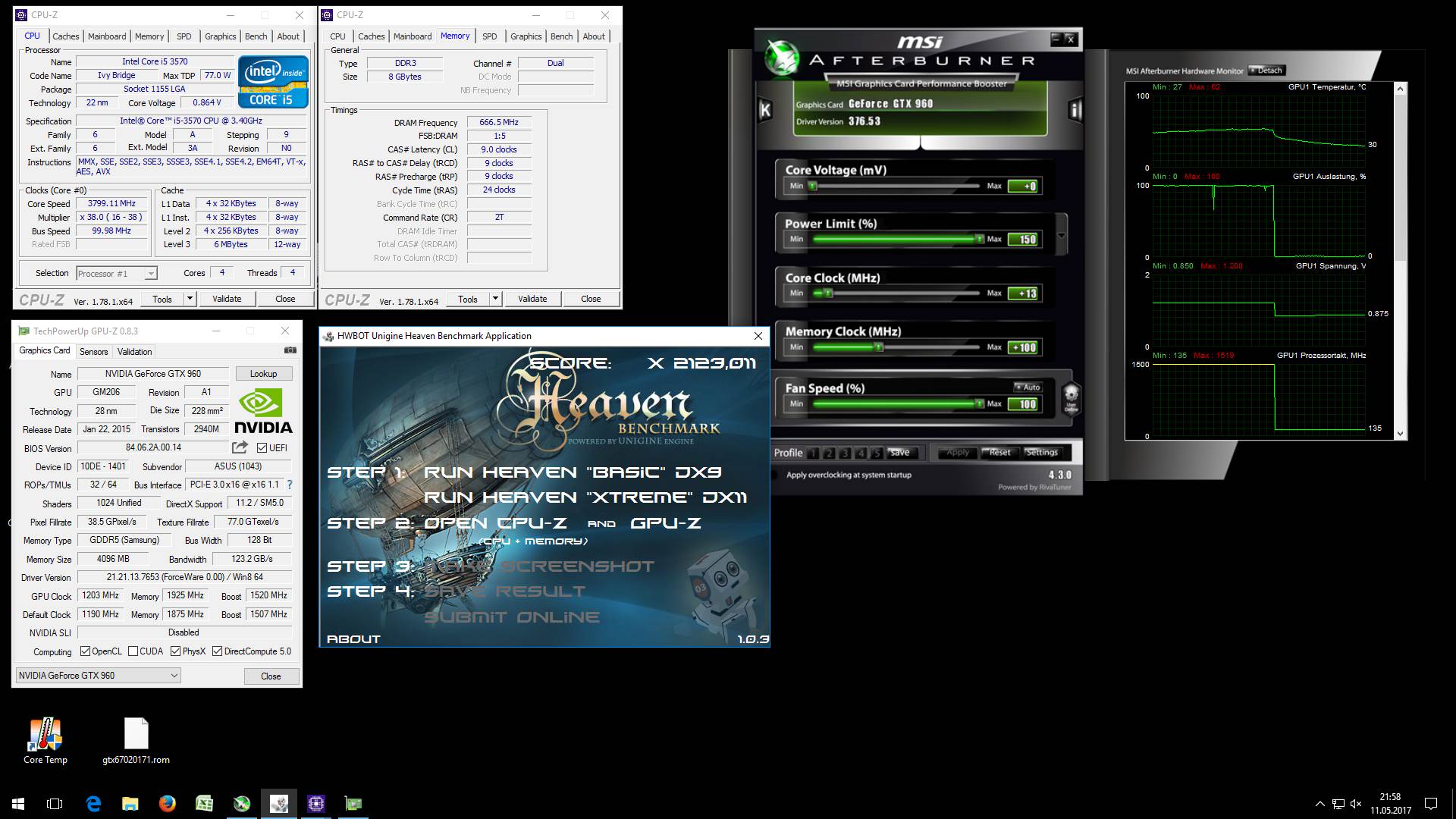Toggle fan speed Auto mode in Afterburner
1456x819 pixels.
pos(1028,387)
